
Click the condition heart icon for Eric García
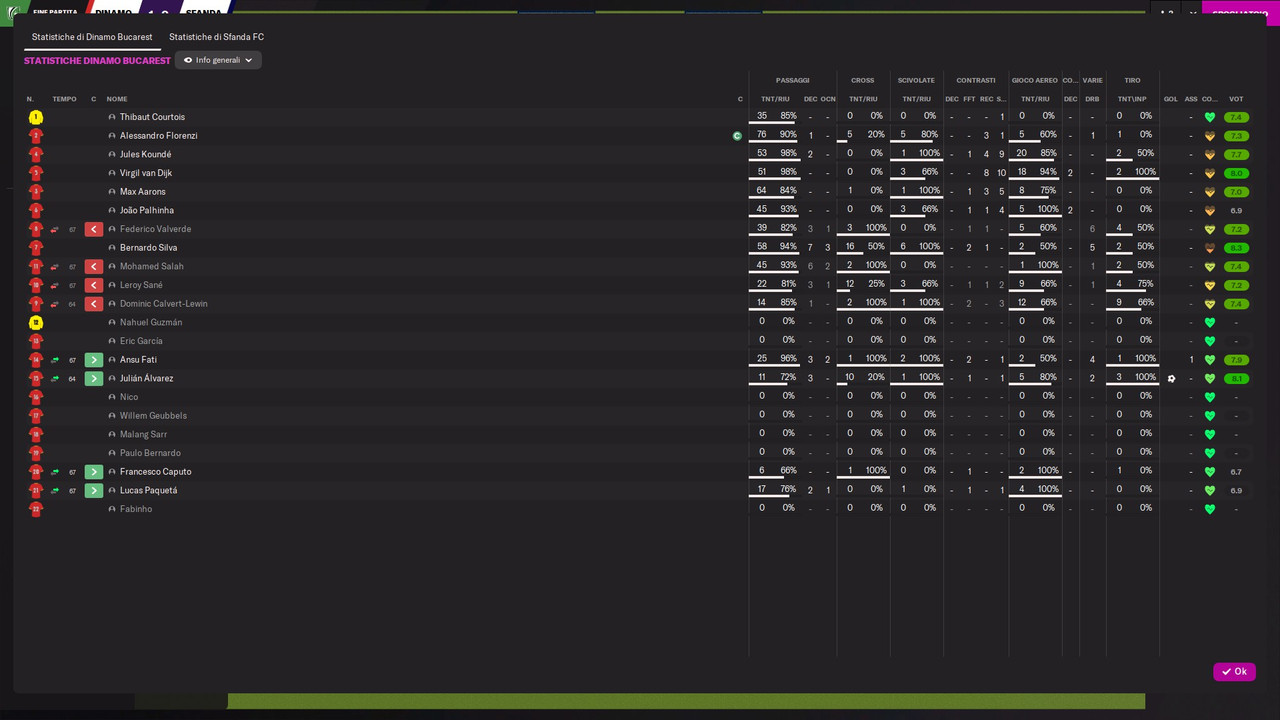(x=1210, y=341)
